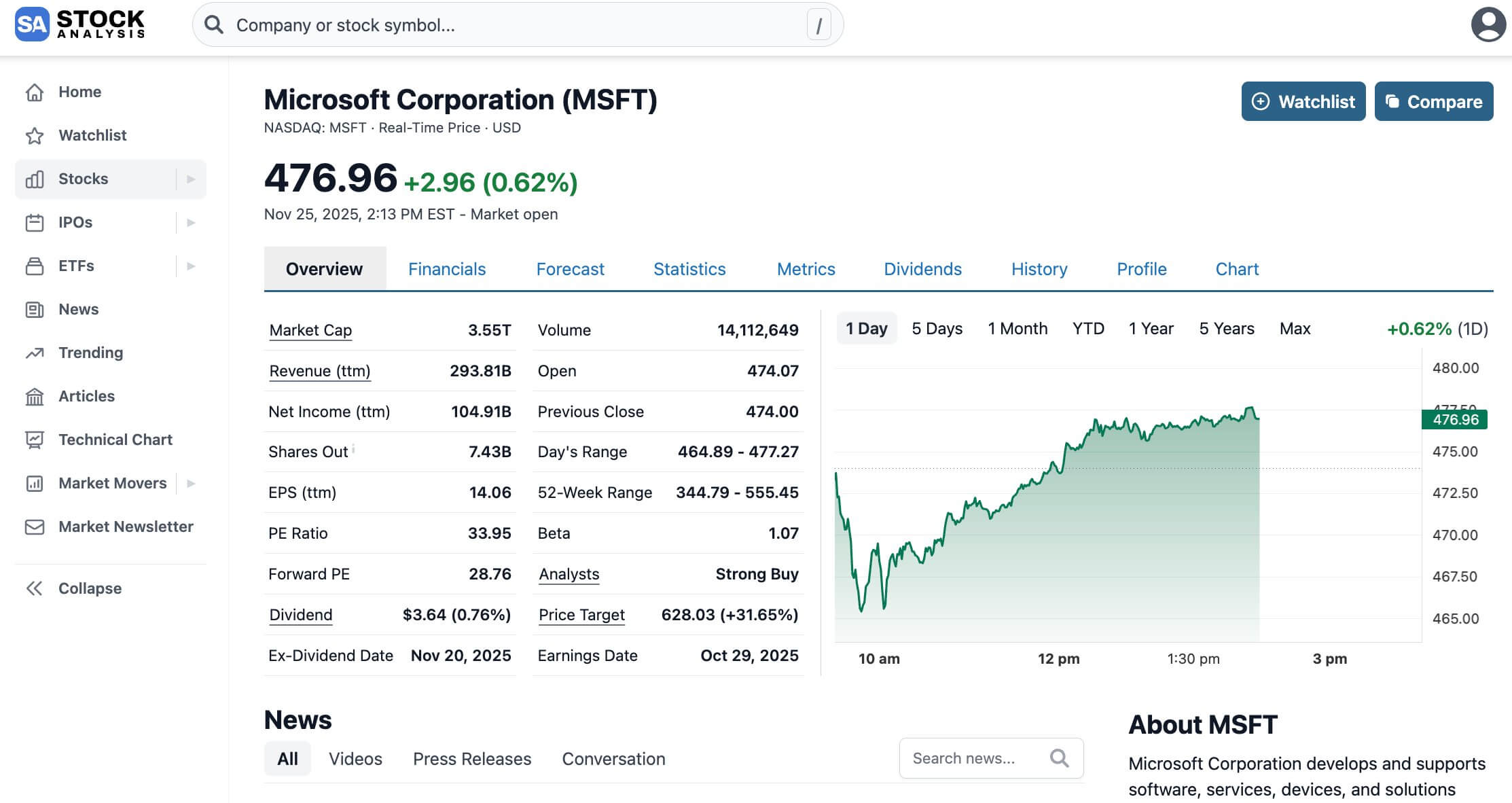The image size is (1512, 803).
Task: Click the Home icon in the sidebar
Action: (x=35, y=92)
